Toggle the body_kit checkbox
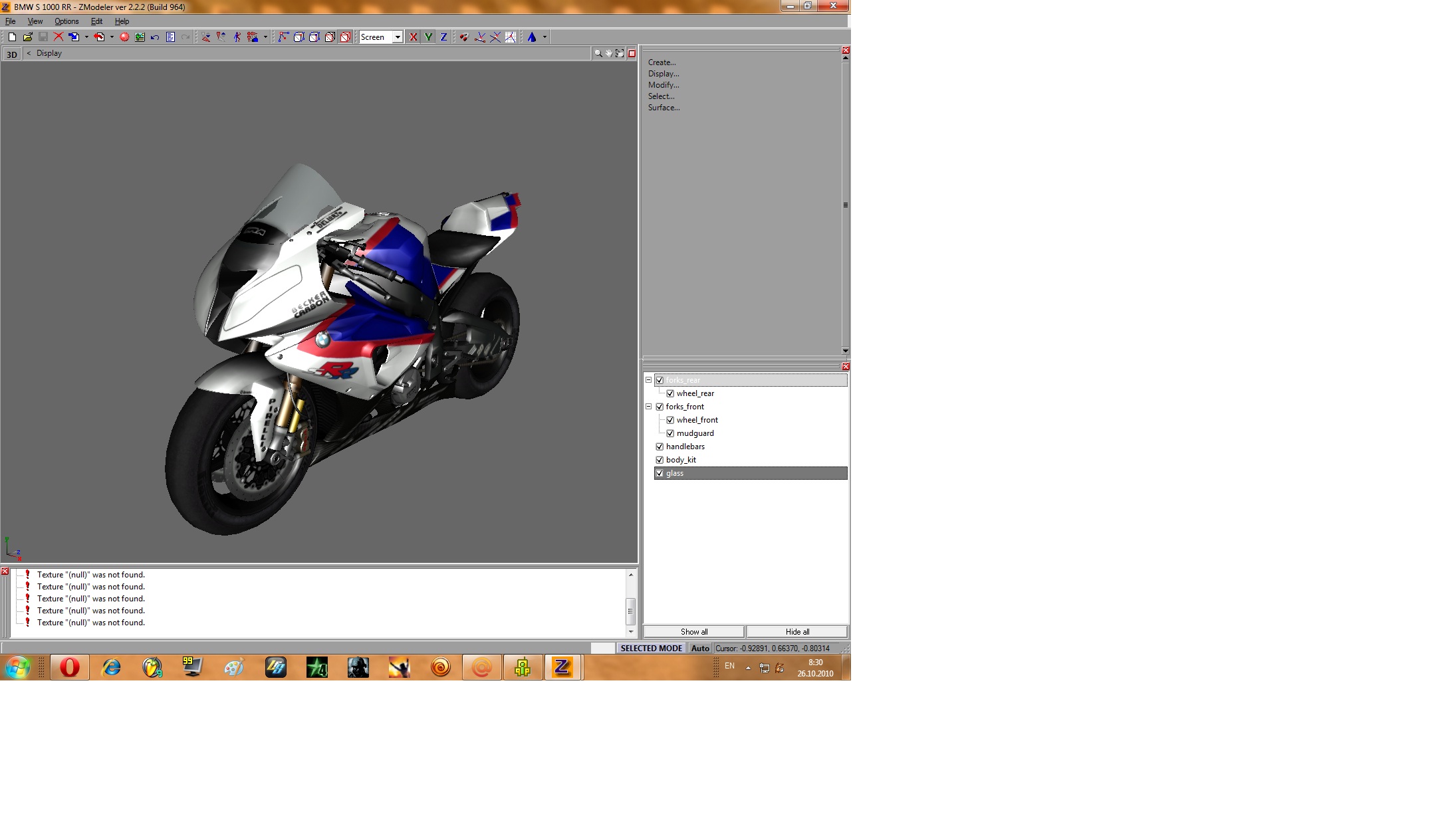The height and width of the screenshot is (820, 1456). tap(660, 460)
